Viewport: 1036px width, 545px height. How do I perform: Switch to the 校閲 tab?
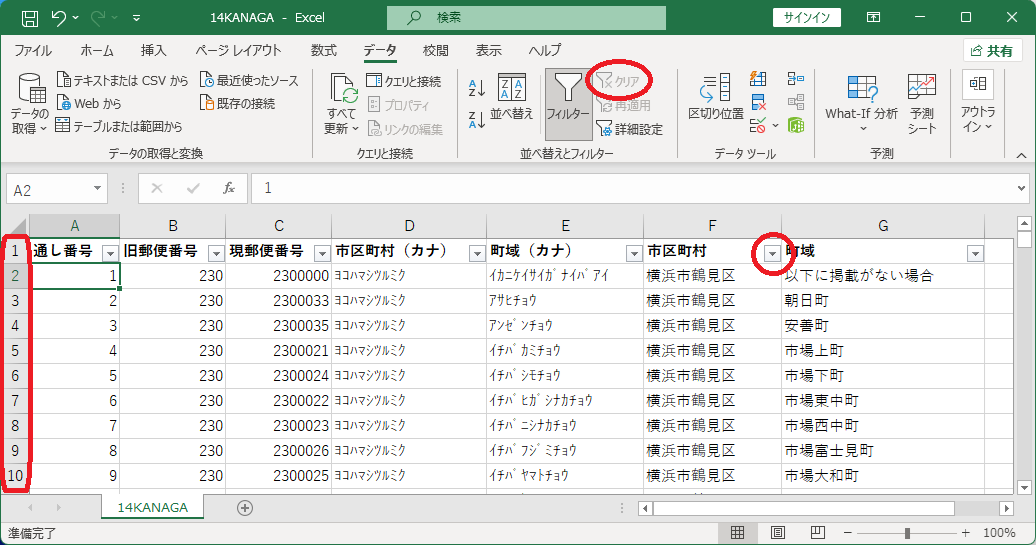point(435,50)
